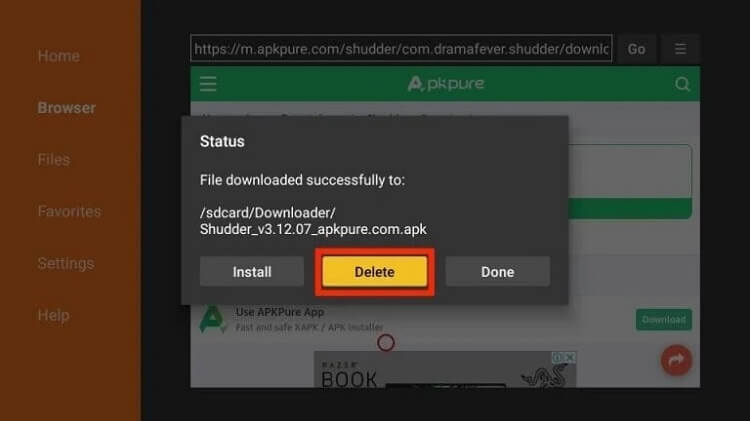
Task: Click Done to dismiss Status dialog
Action: coord(497,272)
